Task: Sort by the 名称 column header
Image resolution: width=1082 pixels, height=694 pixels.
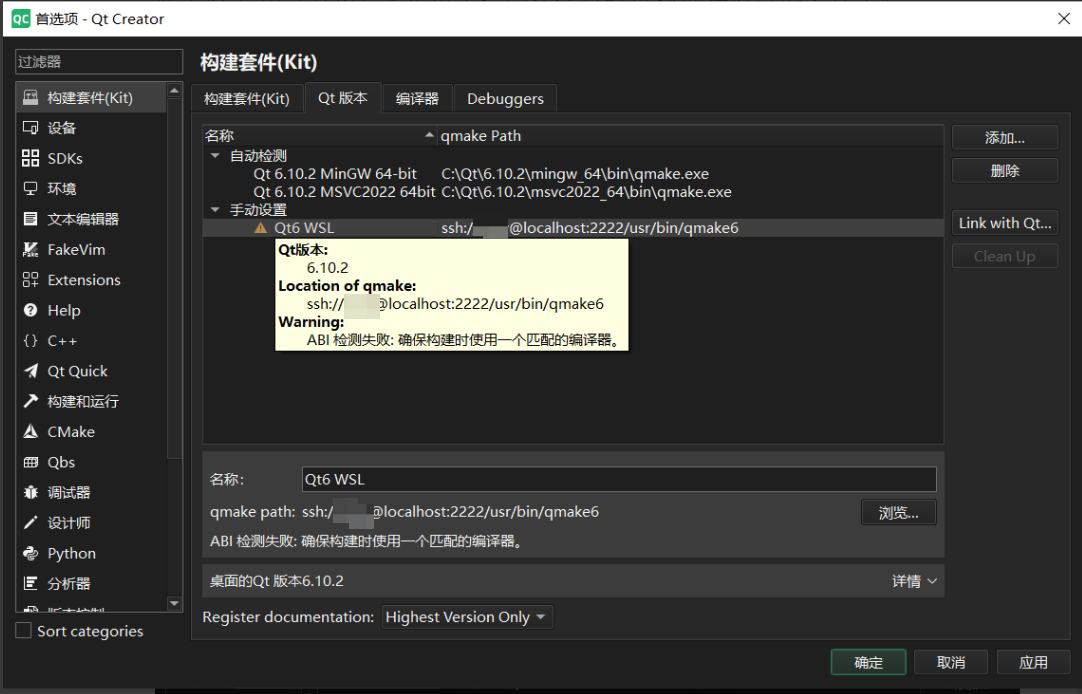Action: [319, 136]
